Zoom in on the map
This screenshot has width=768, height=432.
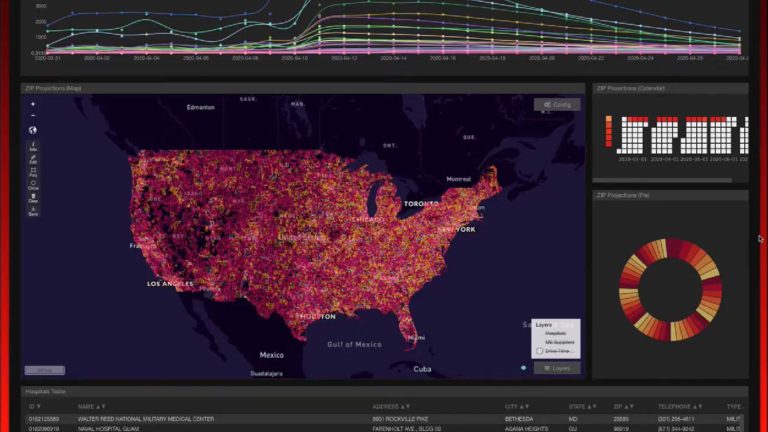[x=33, y=104]
